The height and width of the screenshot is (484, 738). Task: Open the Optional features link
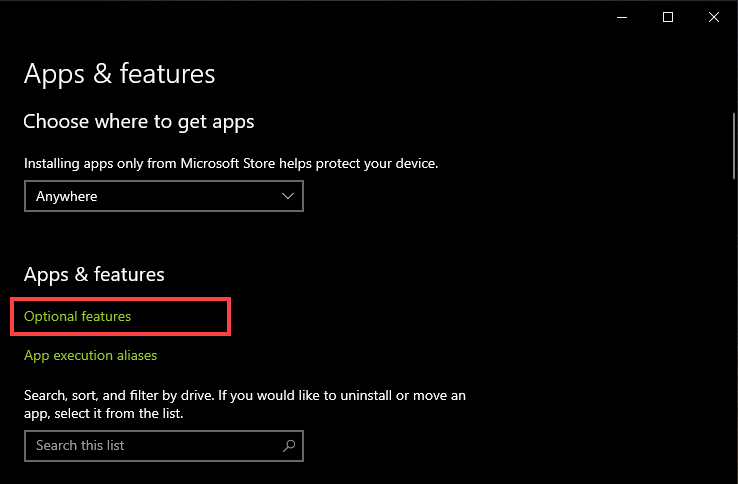click(x=78, y=316)
